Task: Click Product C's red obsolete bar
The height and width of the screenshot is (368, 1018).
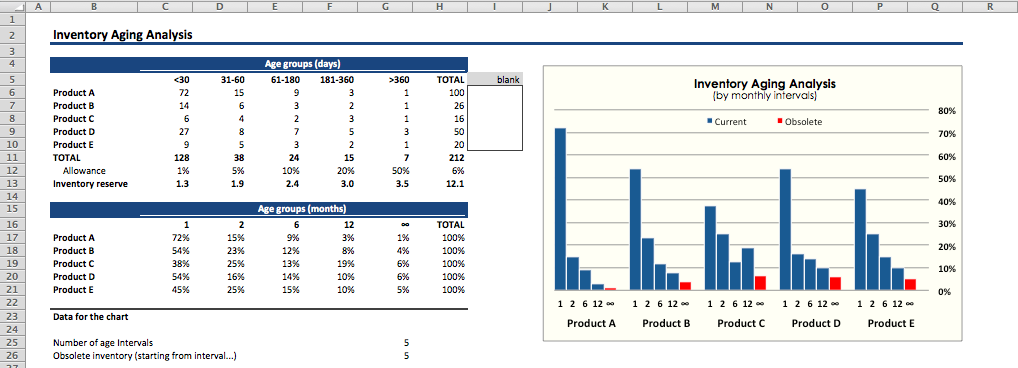Action: pyautogui.click(x=760, y=283)
